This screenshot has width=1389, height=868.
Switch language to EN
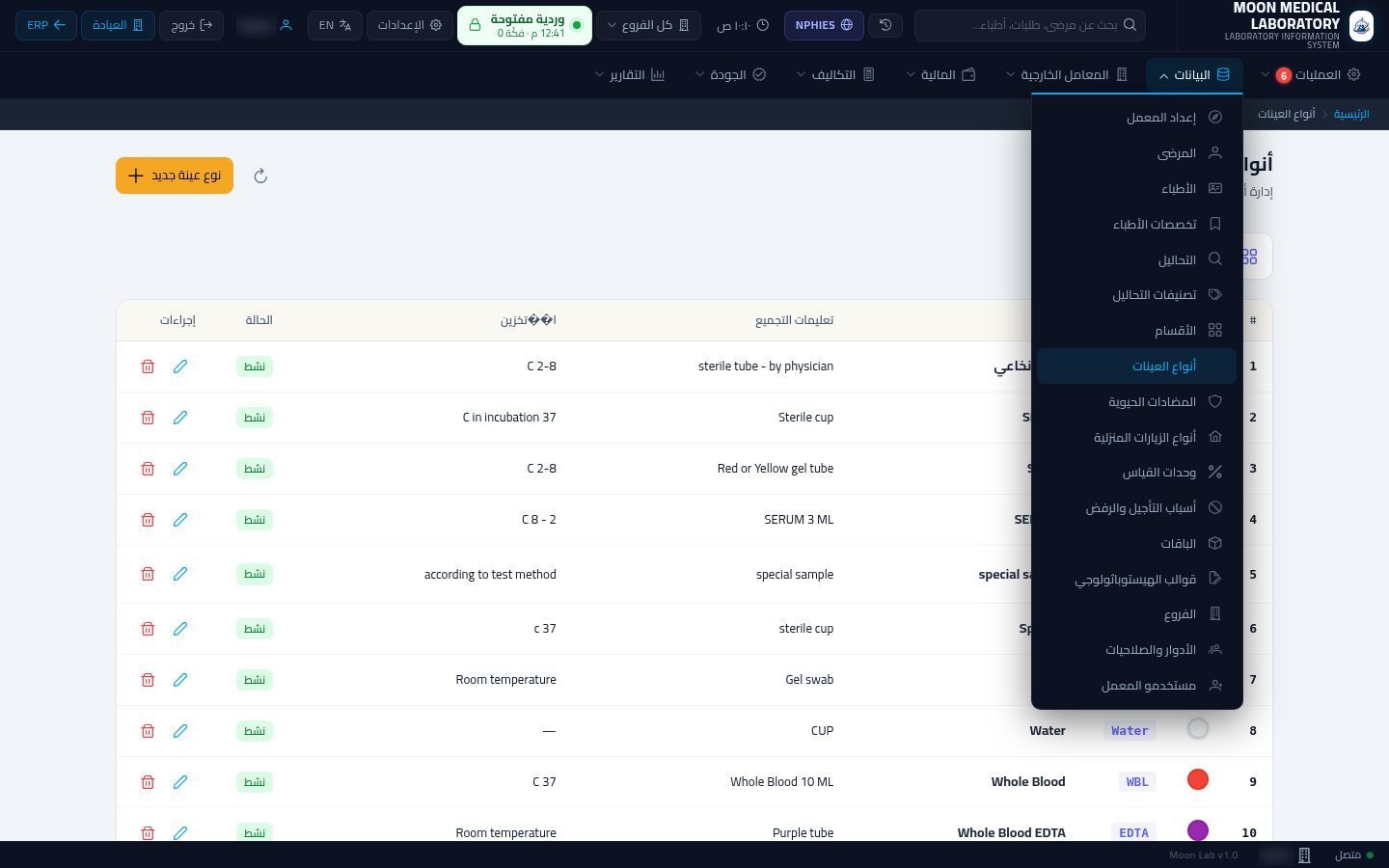pos(336,25)
